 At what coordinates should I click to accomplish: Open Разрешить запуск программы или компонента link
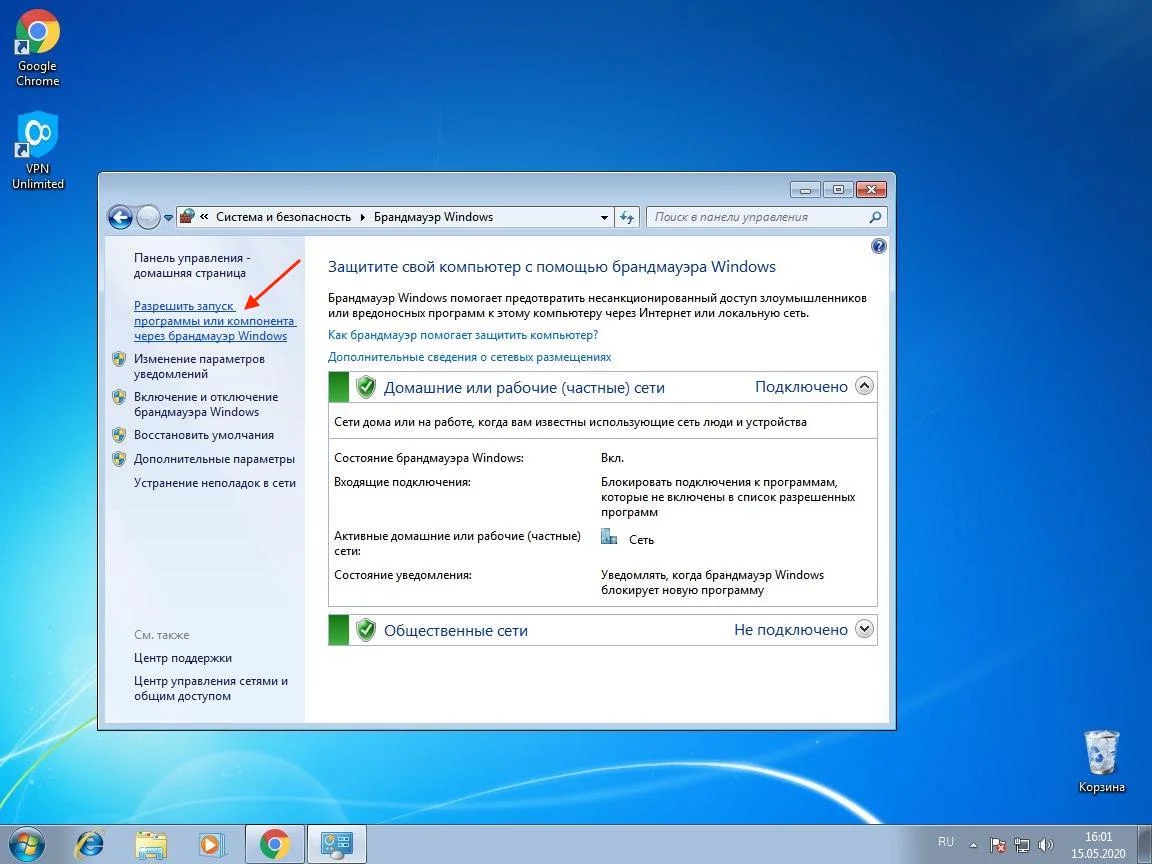tap(214, 321)
